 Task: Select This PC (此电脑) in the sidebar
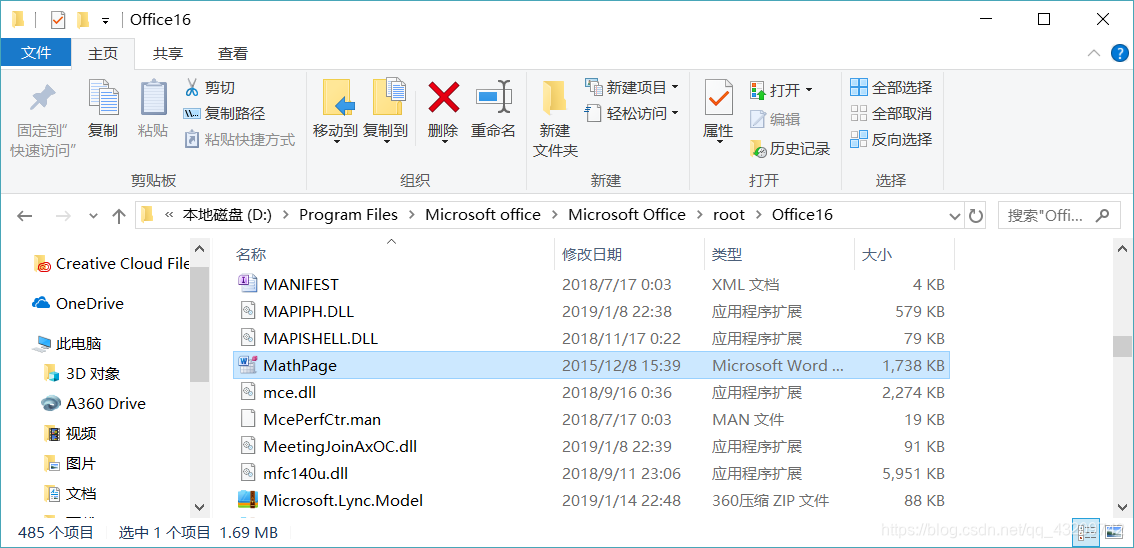point(68,343)
